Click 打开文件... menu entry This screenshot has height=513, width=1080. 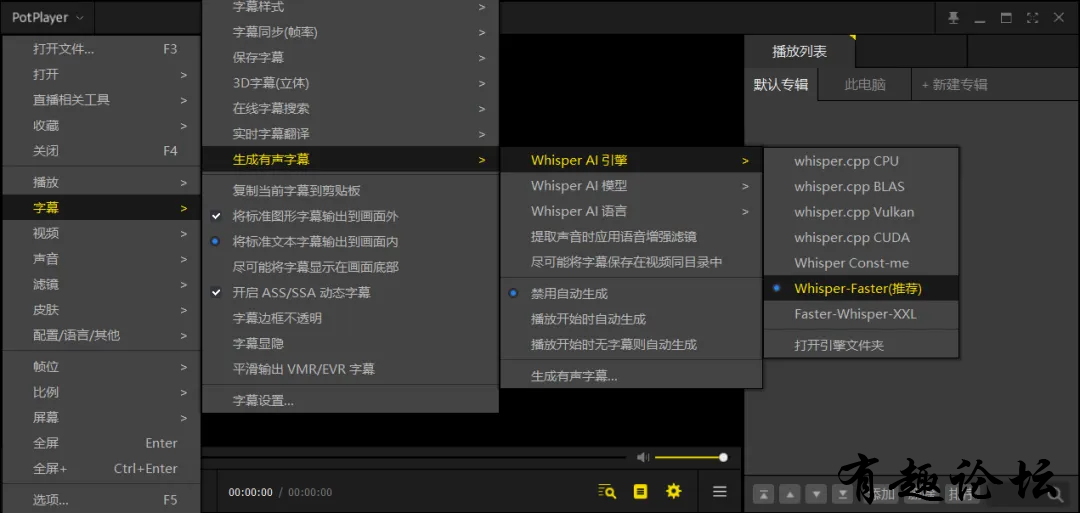[x=102, y=49]
